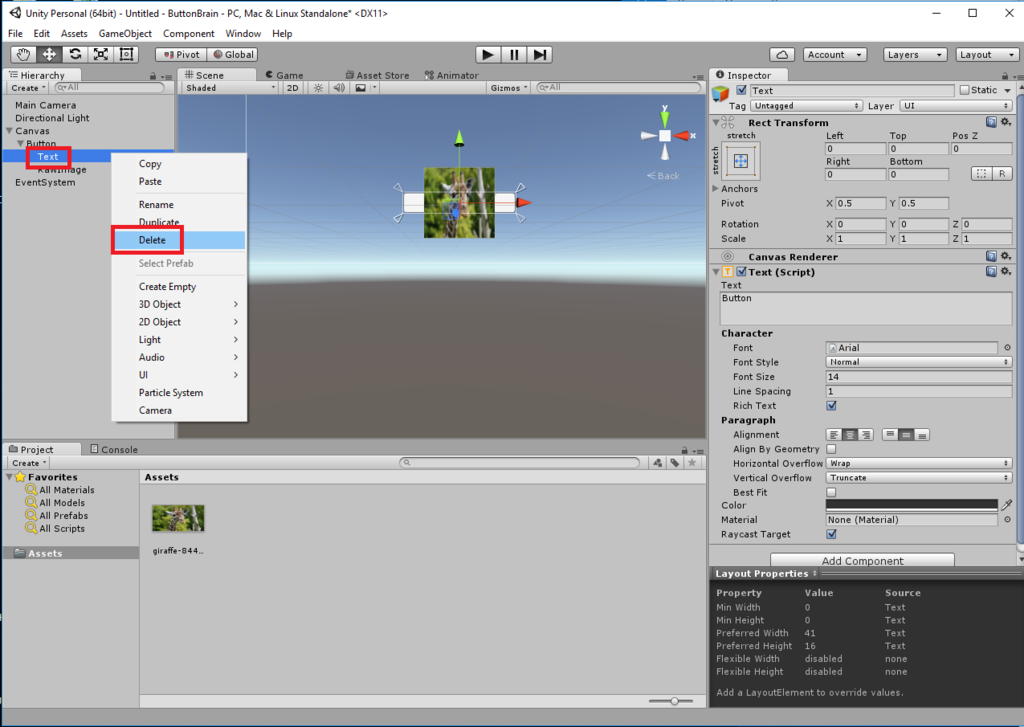Open the Font Style dropdown
1024x727 pixels.
pyautogui.click(x=919, y=362)
